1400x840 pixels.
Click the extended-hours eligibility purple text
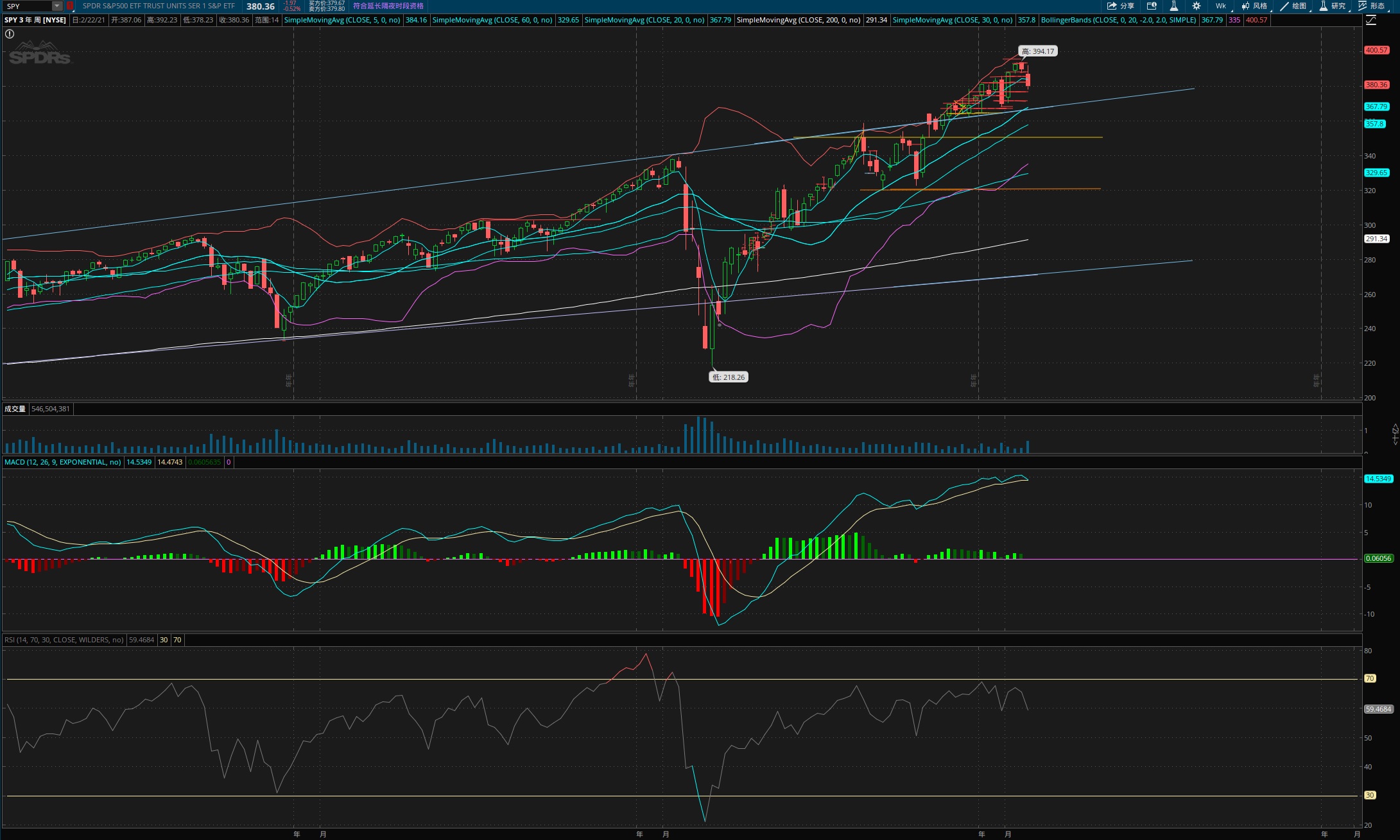pos(388,6)
